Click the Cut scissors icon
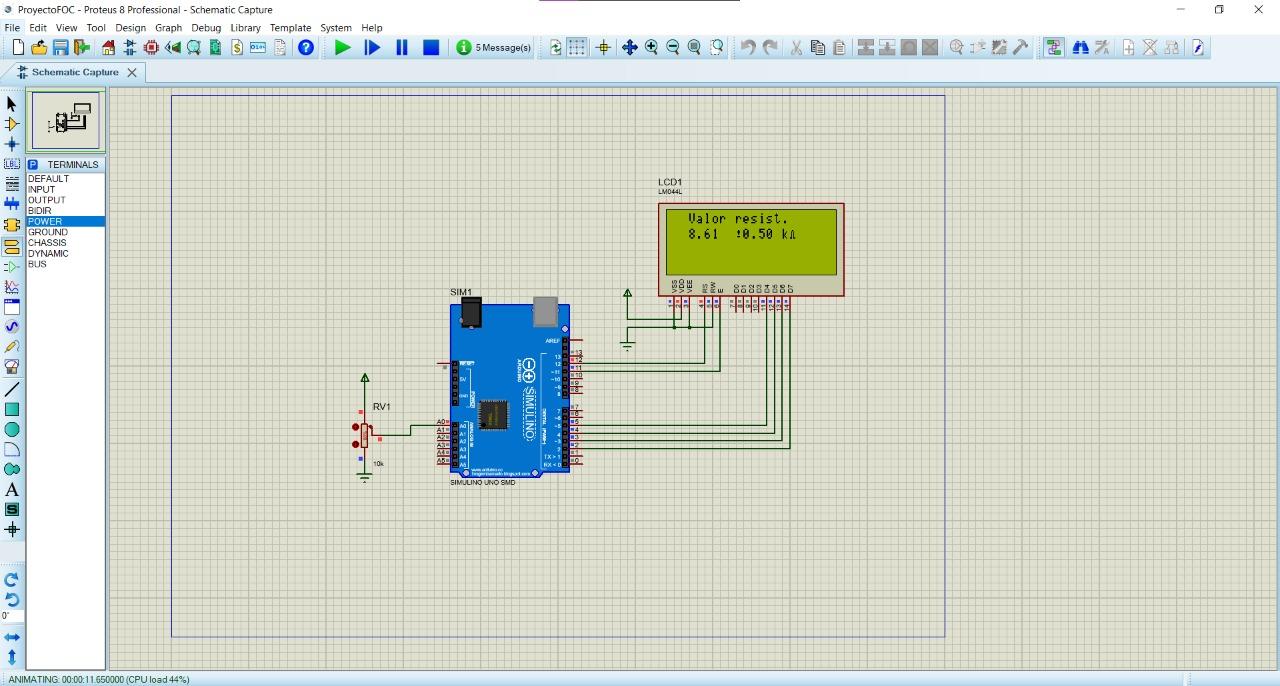Screen dimensions: 1280x686 tap(796, 47)
